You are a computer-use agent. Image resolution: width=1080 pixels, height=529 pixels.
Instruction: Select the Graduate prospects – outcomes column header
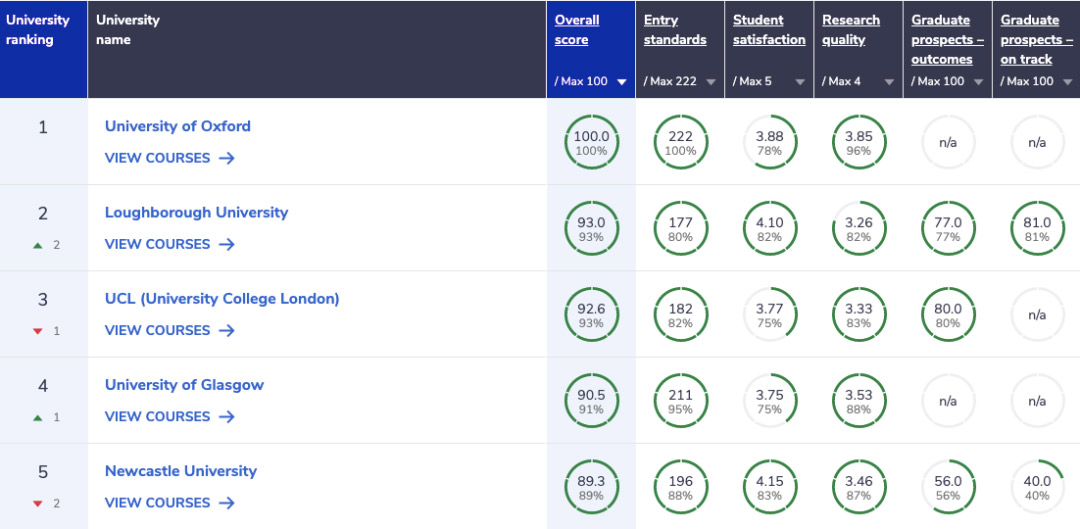pos(947,40)
